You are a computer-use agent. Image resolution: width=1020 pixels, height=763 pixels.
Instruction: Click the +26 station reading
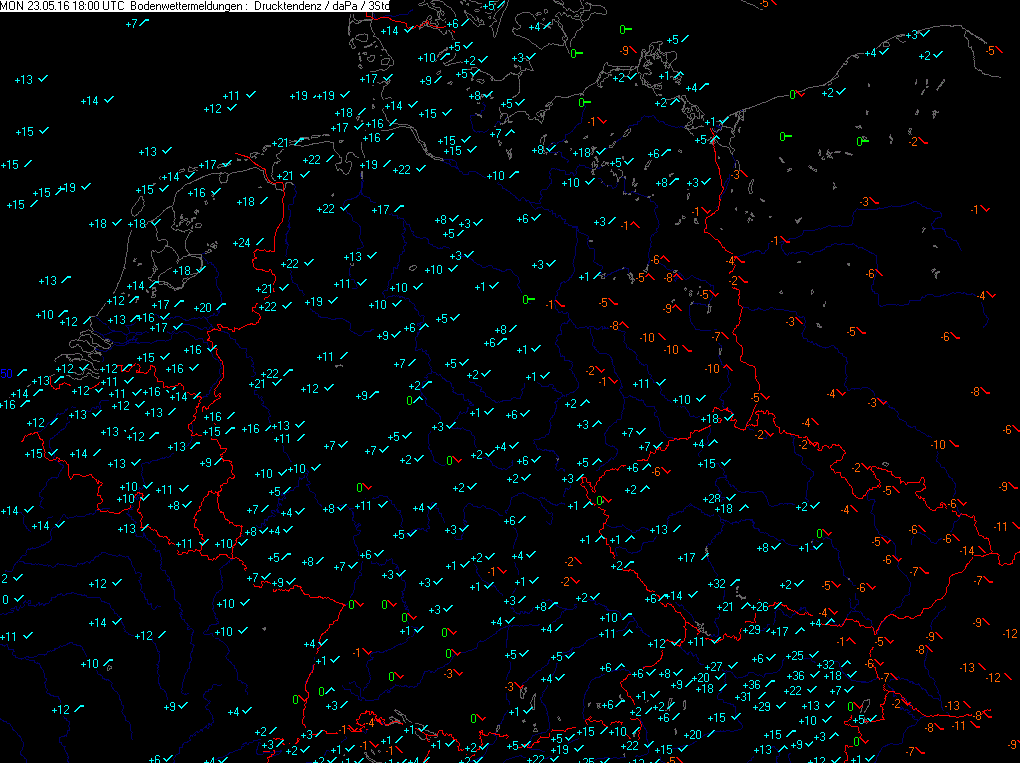(760, 607)
